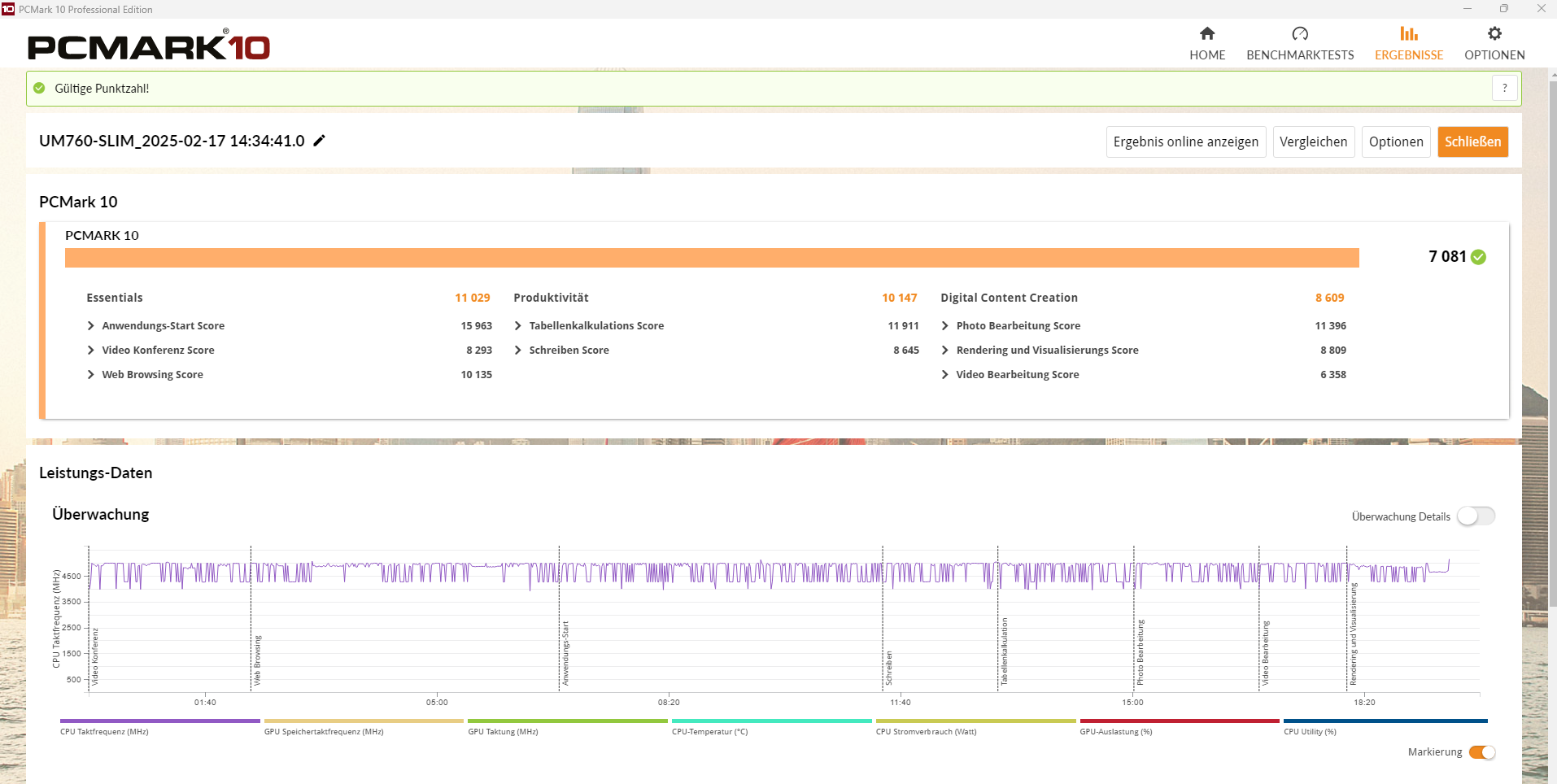The height and width of the screenshot is (784, 1557).
Task: Click the PCMark 10 logo
Action: [x=149, y=46]
